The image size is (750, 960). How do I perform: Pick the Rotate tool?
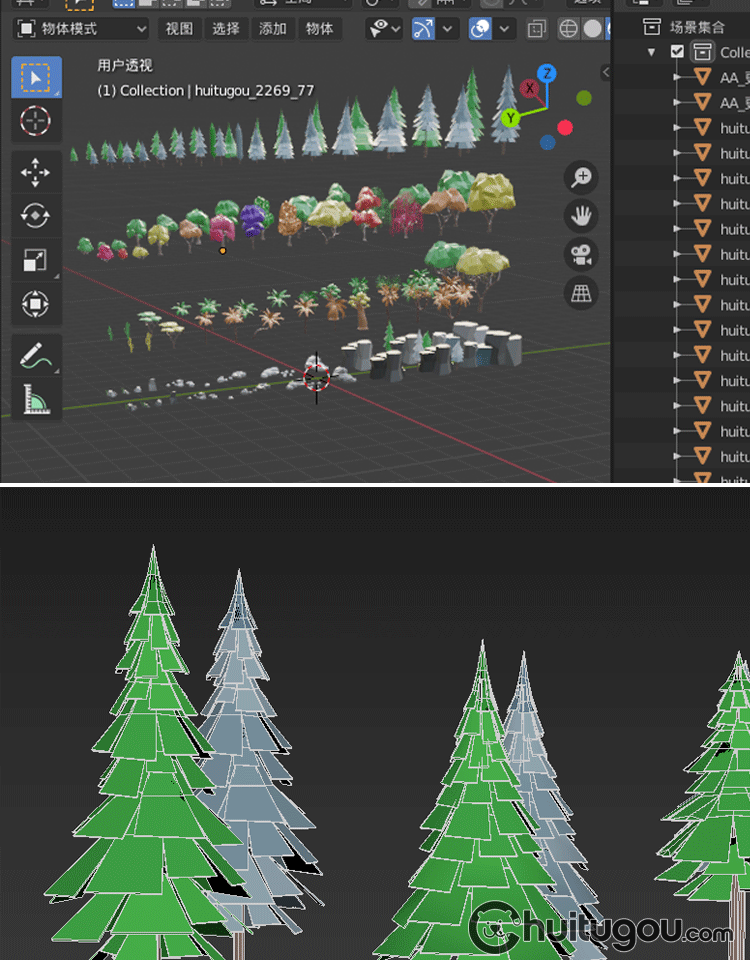36,216
